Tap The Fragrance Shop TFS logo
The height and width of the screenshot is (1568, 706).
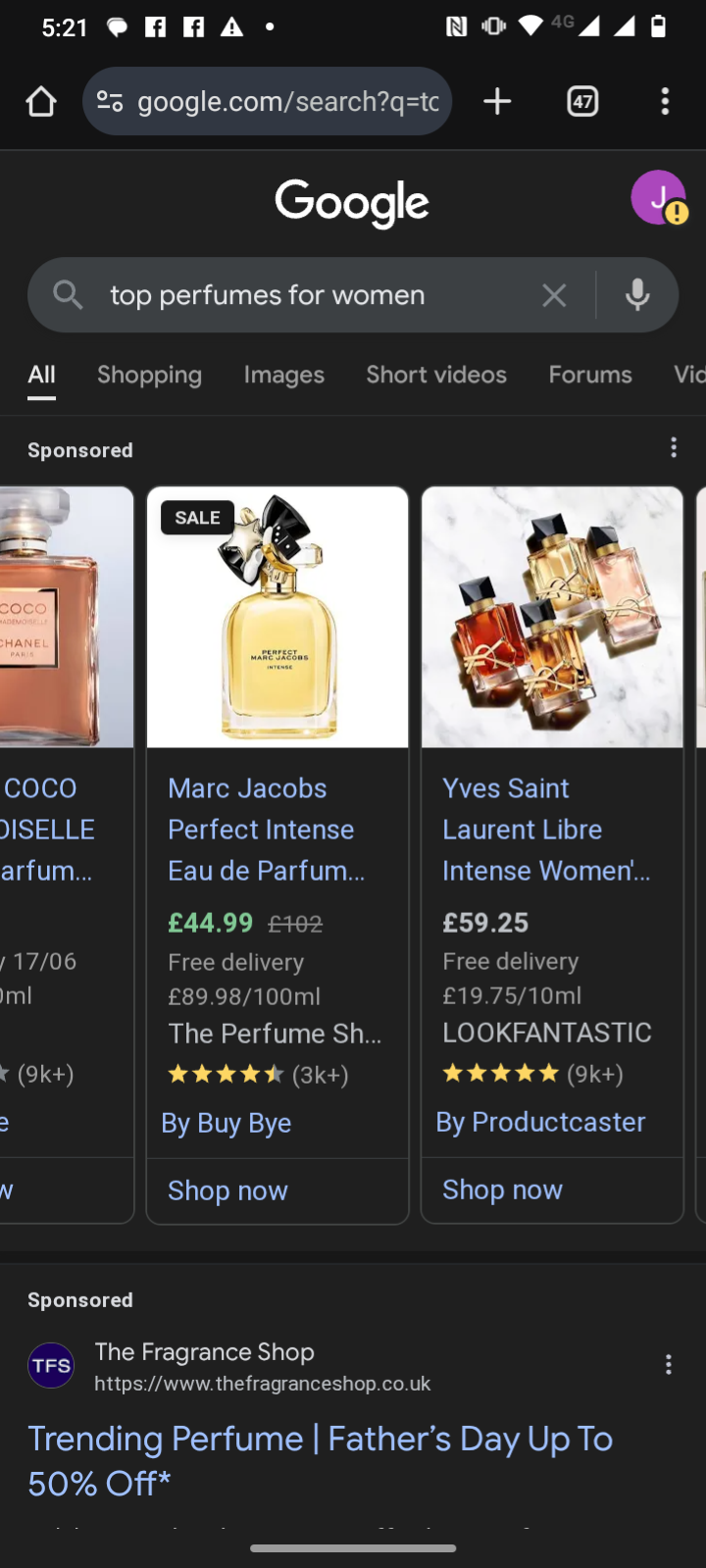51,1365
